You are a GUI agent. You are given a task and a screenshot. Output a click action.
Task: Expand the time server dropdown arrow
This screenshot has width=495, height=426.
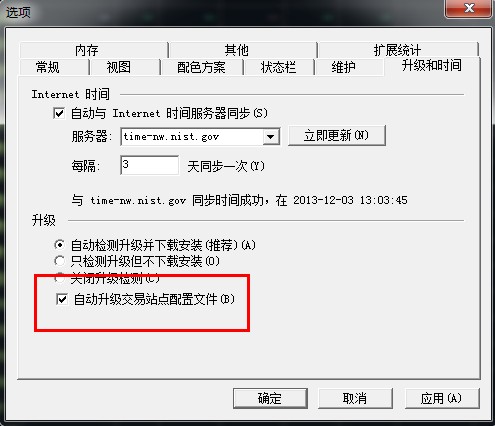[271, 137]
